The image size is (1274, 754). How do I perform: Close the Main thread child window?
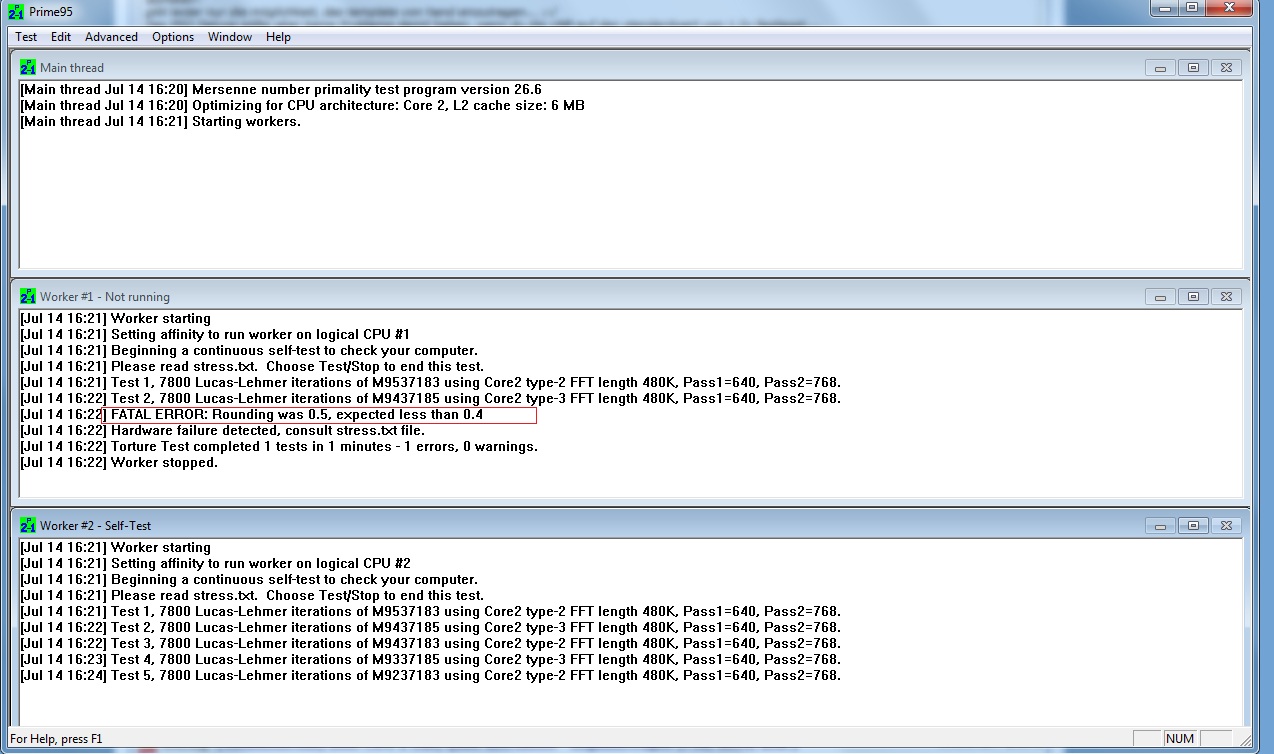(1228, 68)
